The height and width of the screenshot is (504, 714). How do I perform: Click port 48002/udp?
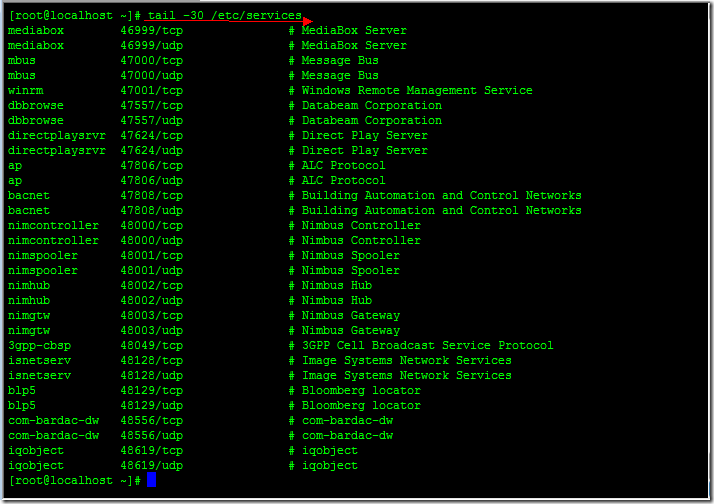pyautogui.click(x=152, y=301)
